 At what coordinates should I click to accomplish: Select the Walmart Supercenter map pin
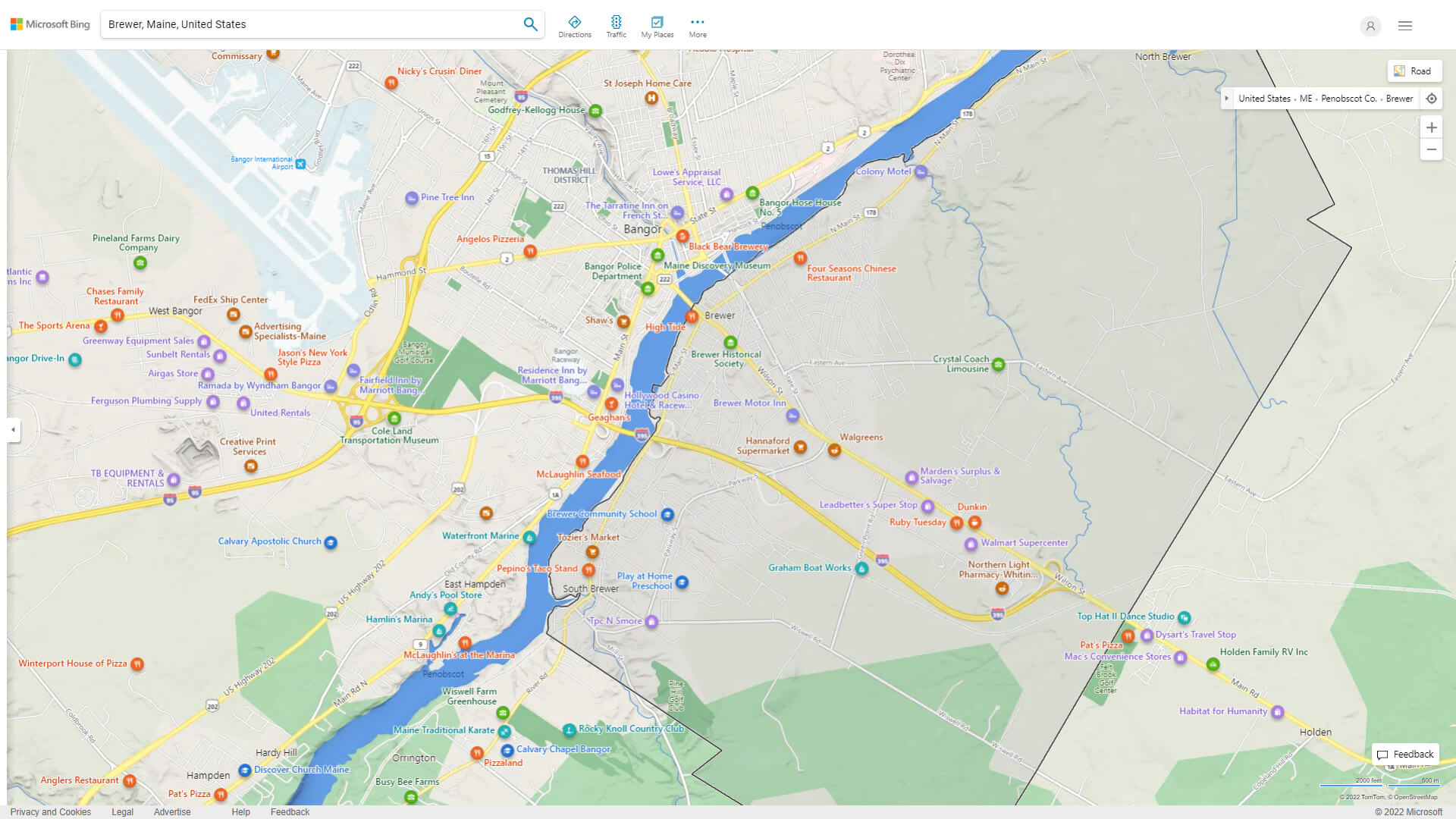point(971,544)
